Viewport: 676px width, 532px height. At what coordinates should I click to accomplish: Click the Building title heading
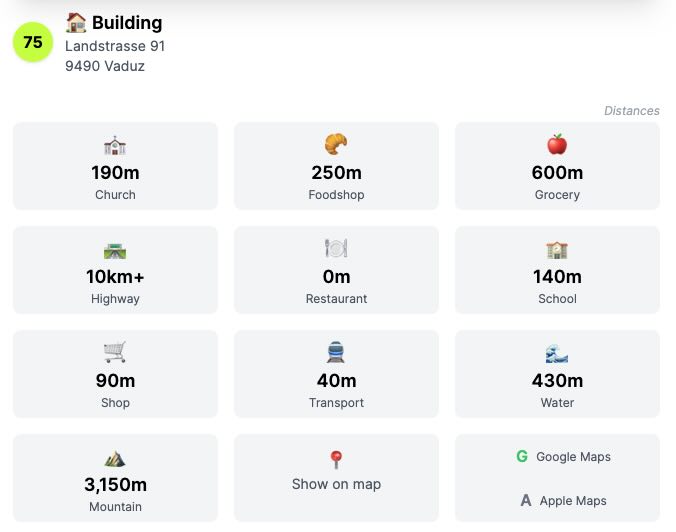coord(127,23)
